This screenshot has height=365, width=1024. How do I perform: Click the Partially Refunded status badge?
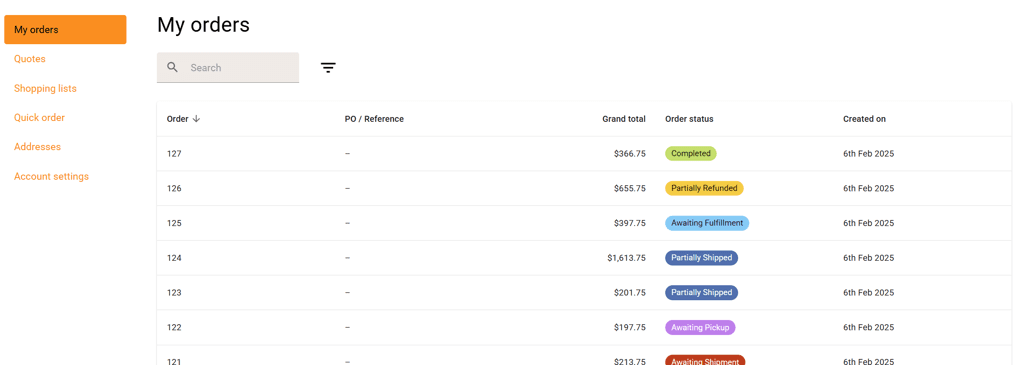[704, 188]
